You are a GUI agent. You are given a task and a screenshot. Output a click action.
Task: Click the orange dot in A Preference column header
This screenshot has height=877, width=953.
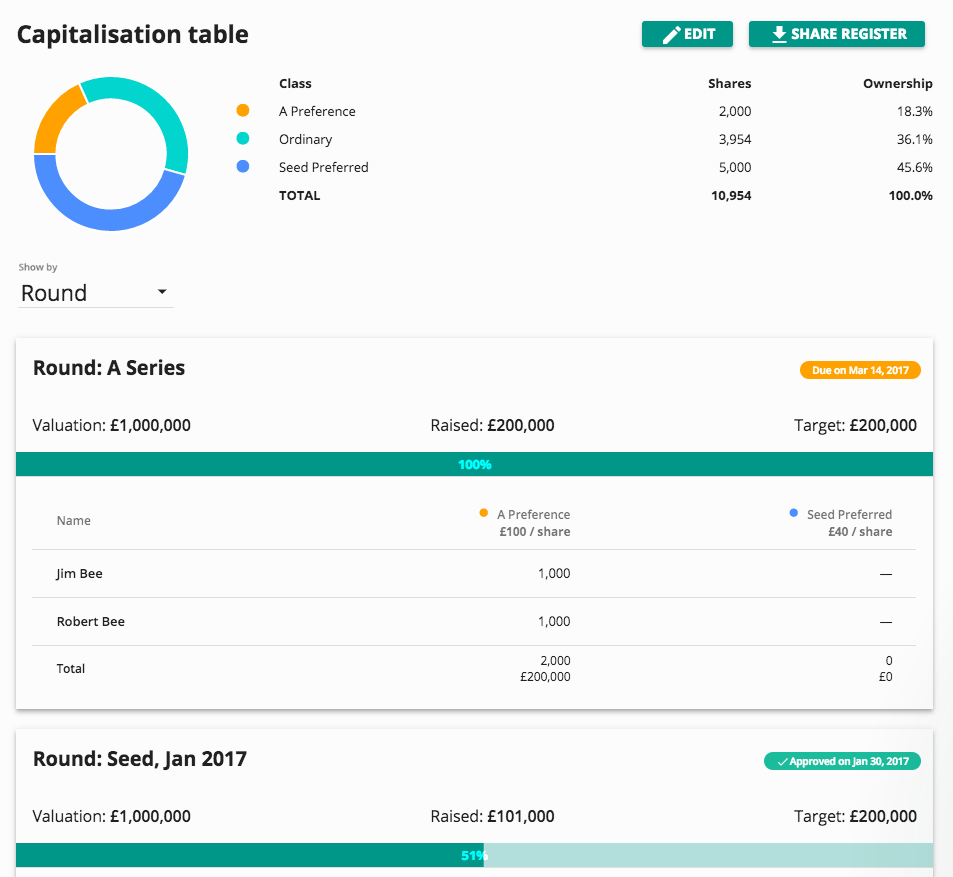[x=484, y=513]
